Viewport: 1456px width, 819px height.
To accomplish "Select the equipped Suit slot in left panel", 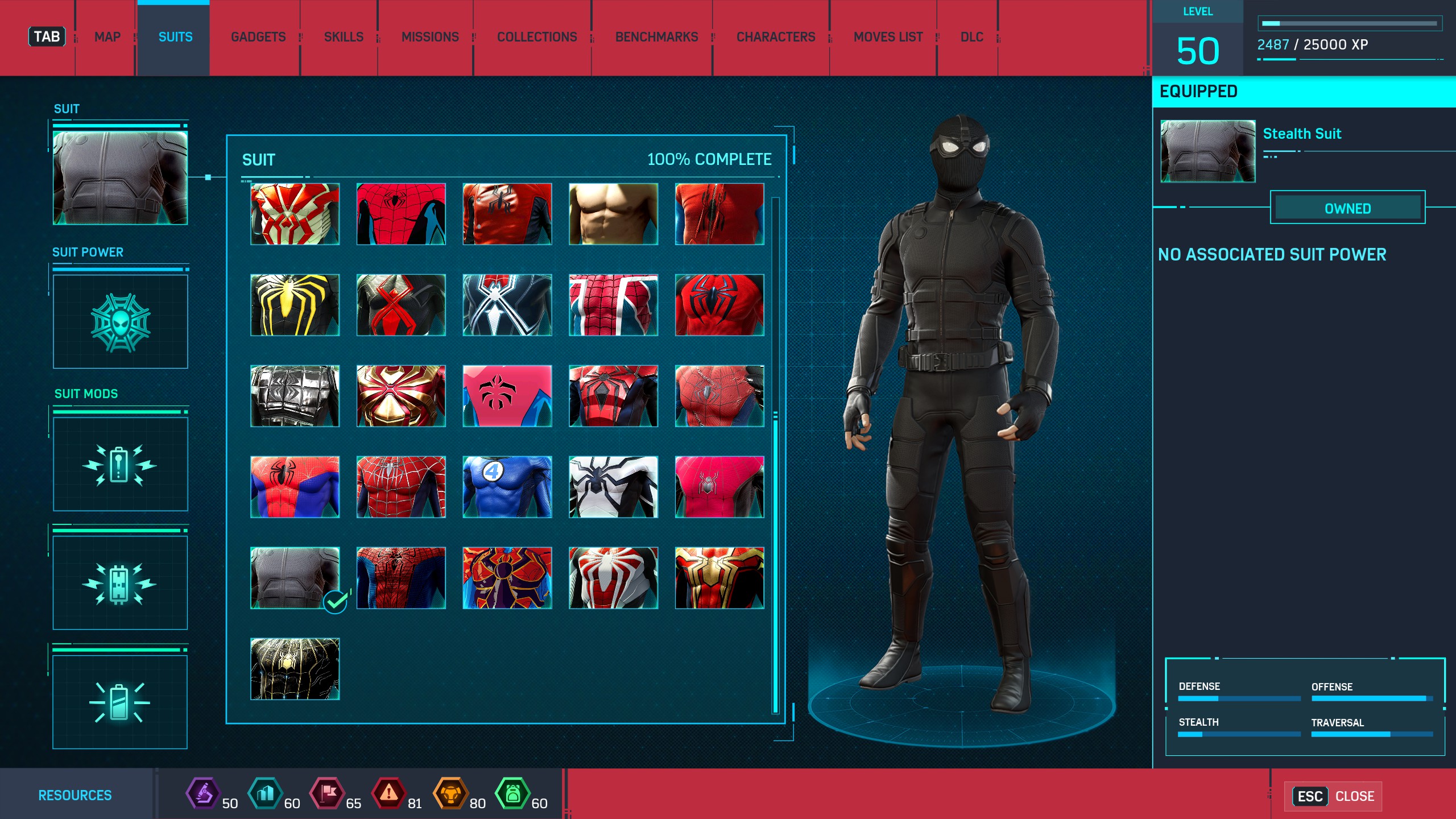I will click(x=120, y=178).
